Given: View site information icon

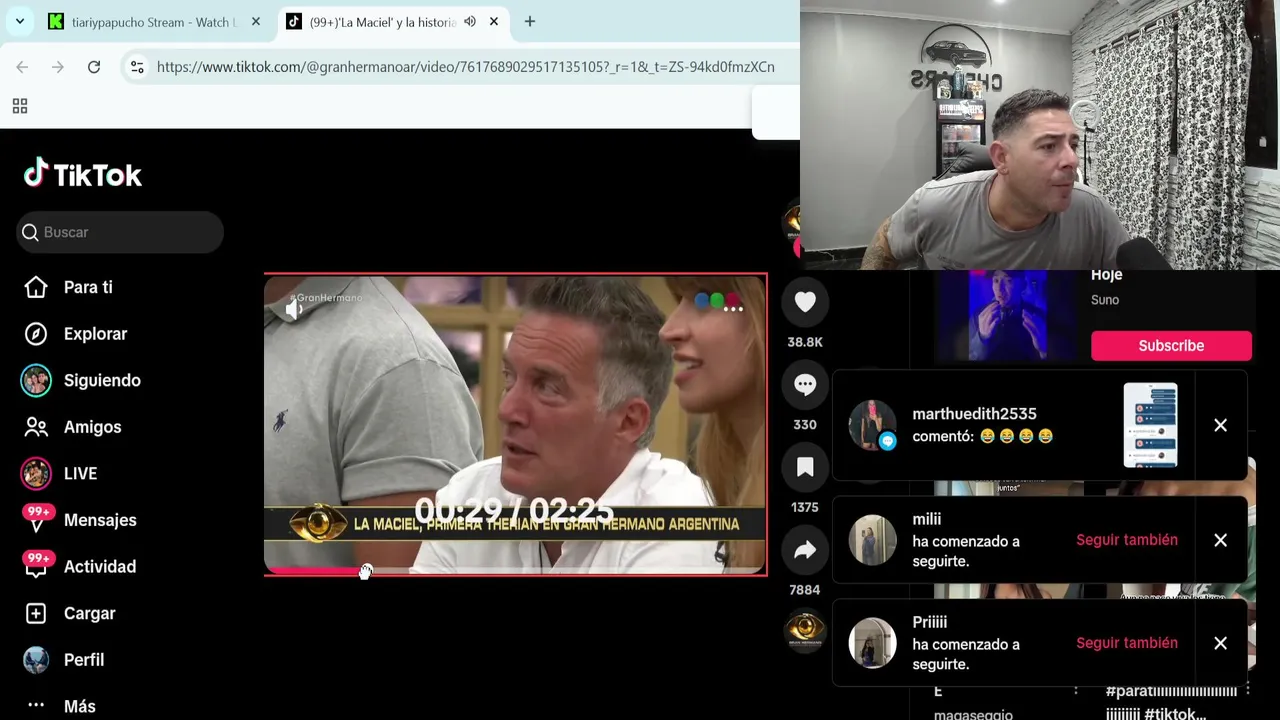Looking at the screenshot, I should [137, 67].
